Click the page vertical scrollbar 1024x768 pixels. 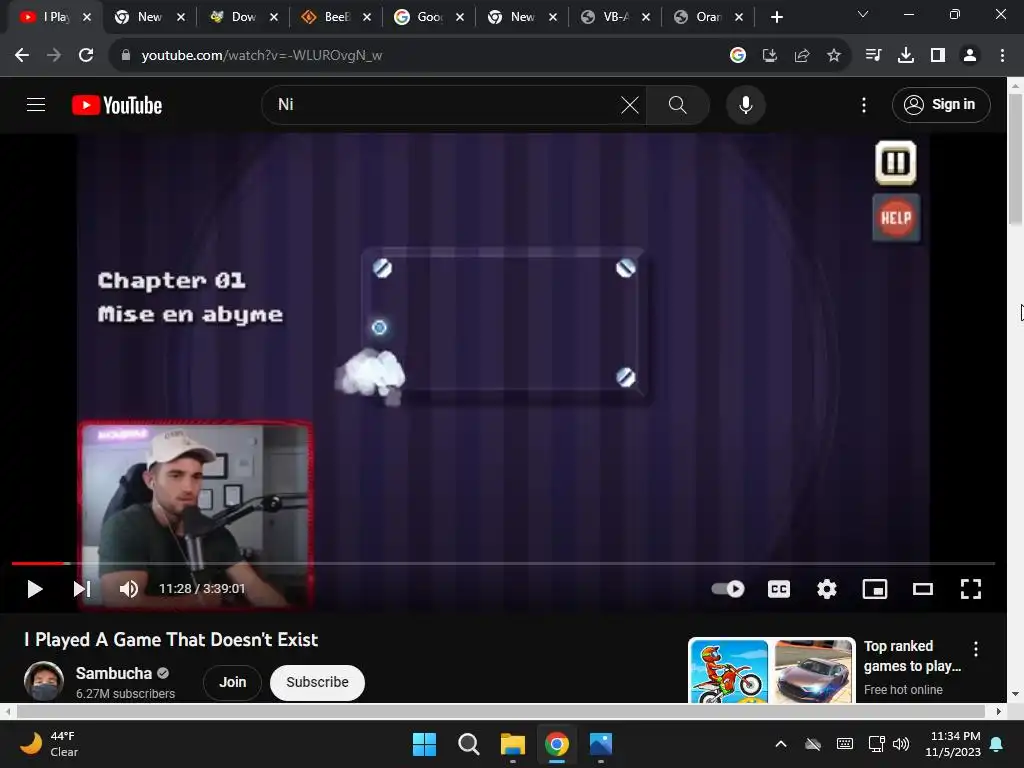1015,160
